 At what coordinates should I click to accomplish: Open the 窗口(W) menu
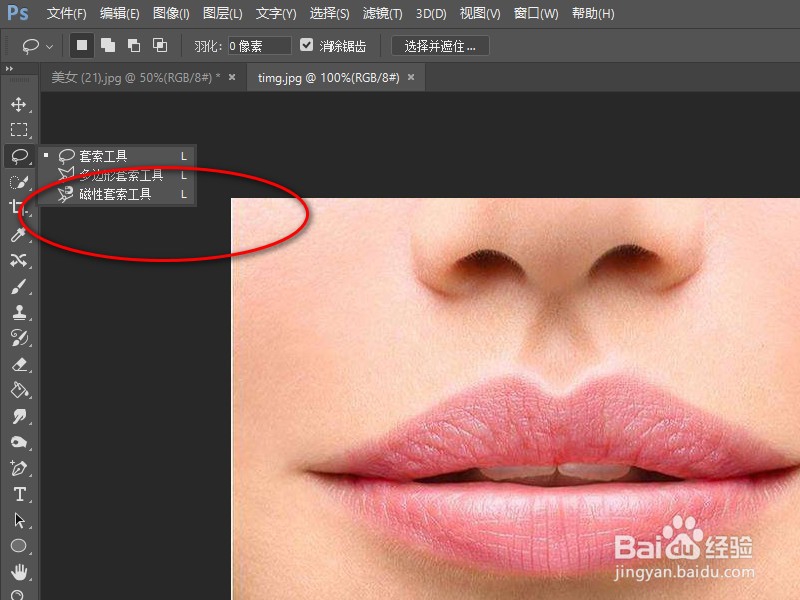coord(536,13)
